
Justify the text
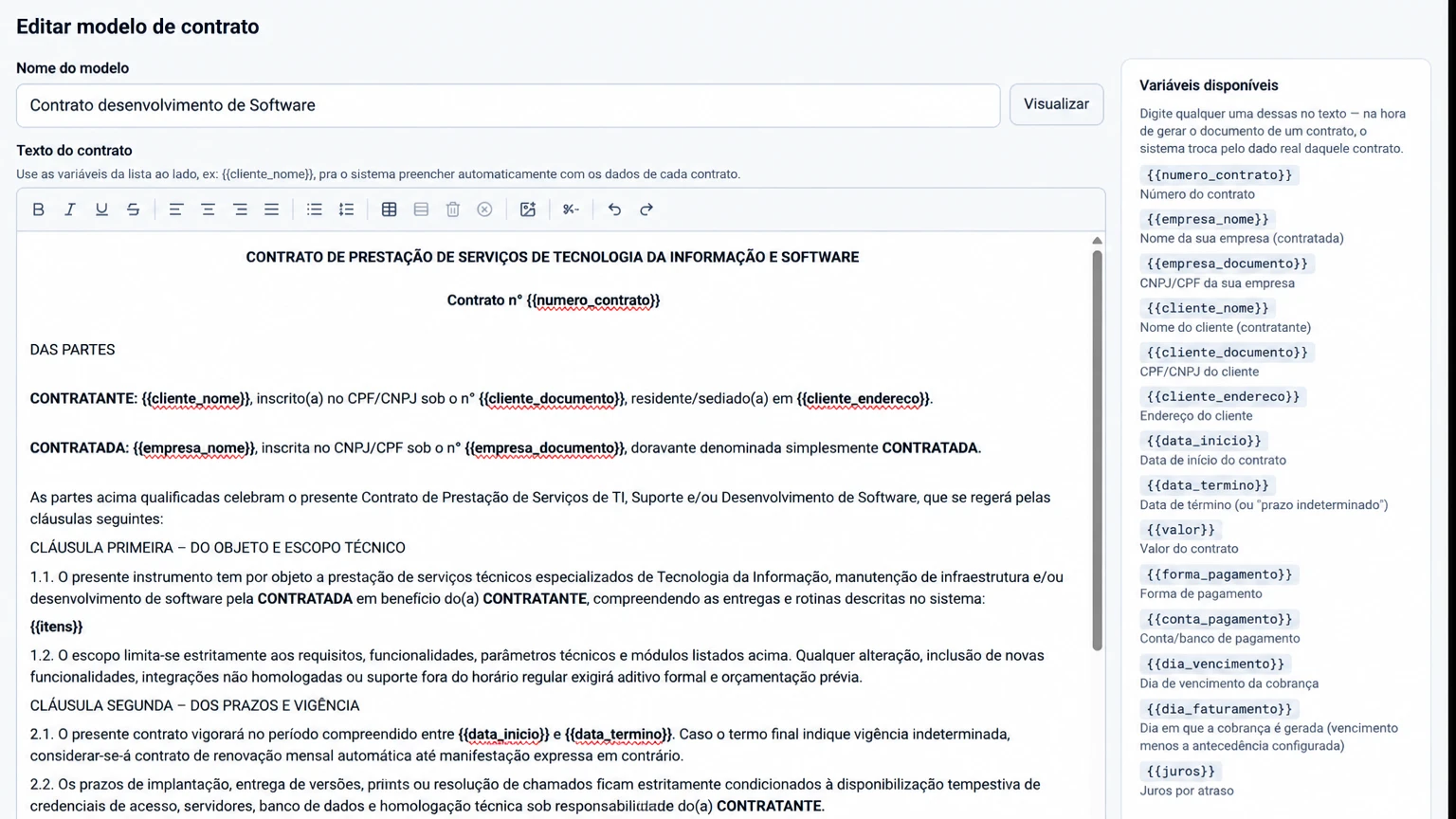click(x=271, y=209)
